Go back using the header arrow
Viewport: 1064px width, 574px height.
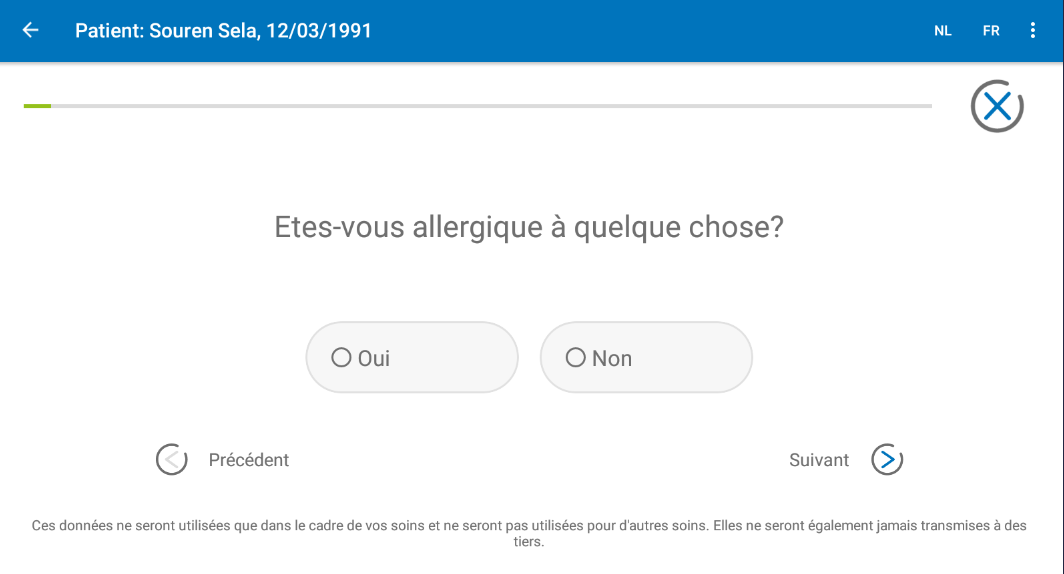tap(30, 30)
